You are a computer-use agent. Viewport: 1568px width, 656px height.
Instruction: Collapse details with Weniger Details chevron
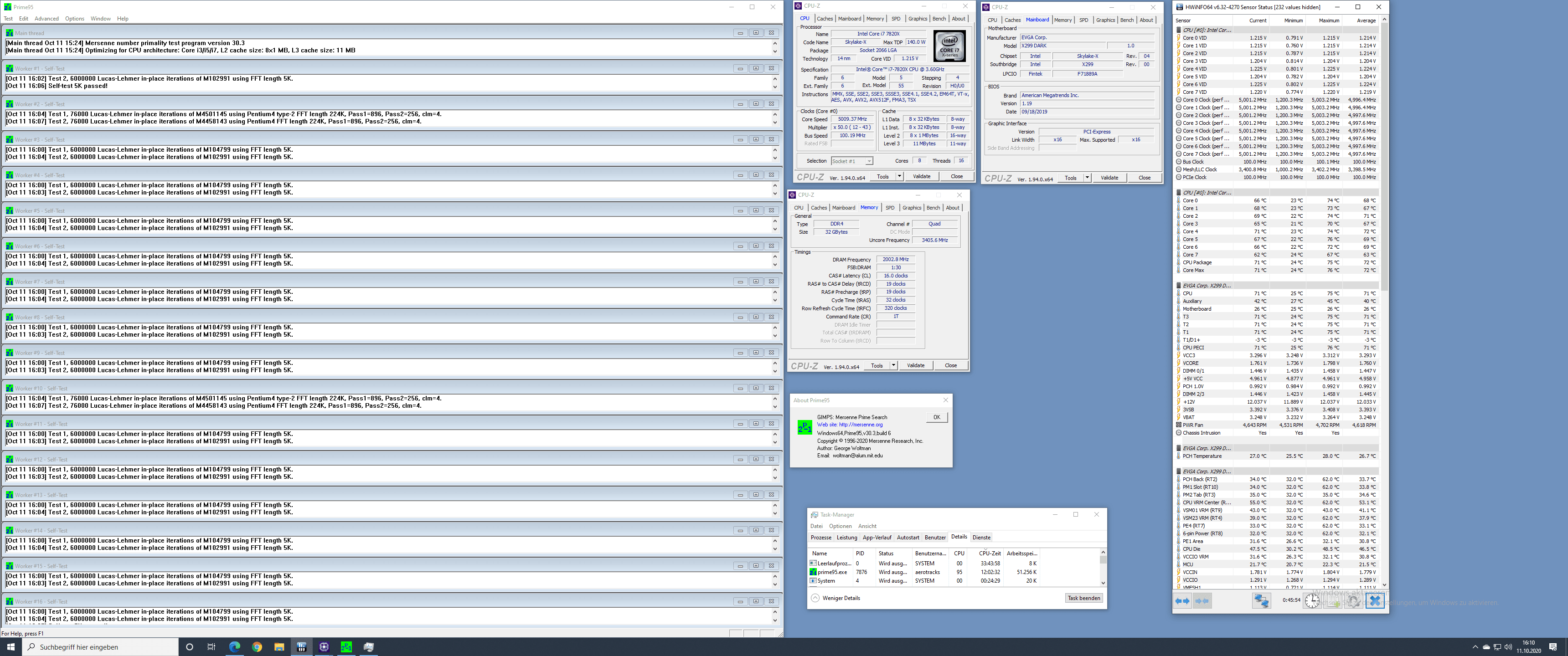tap(815, 598)
